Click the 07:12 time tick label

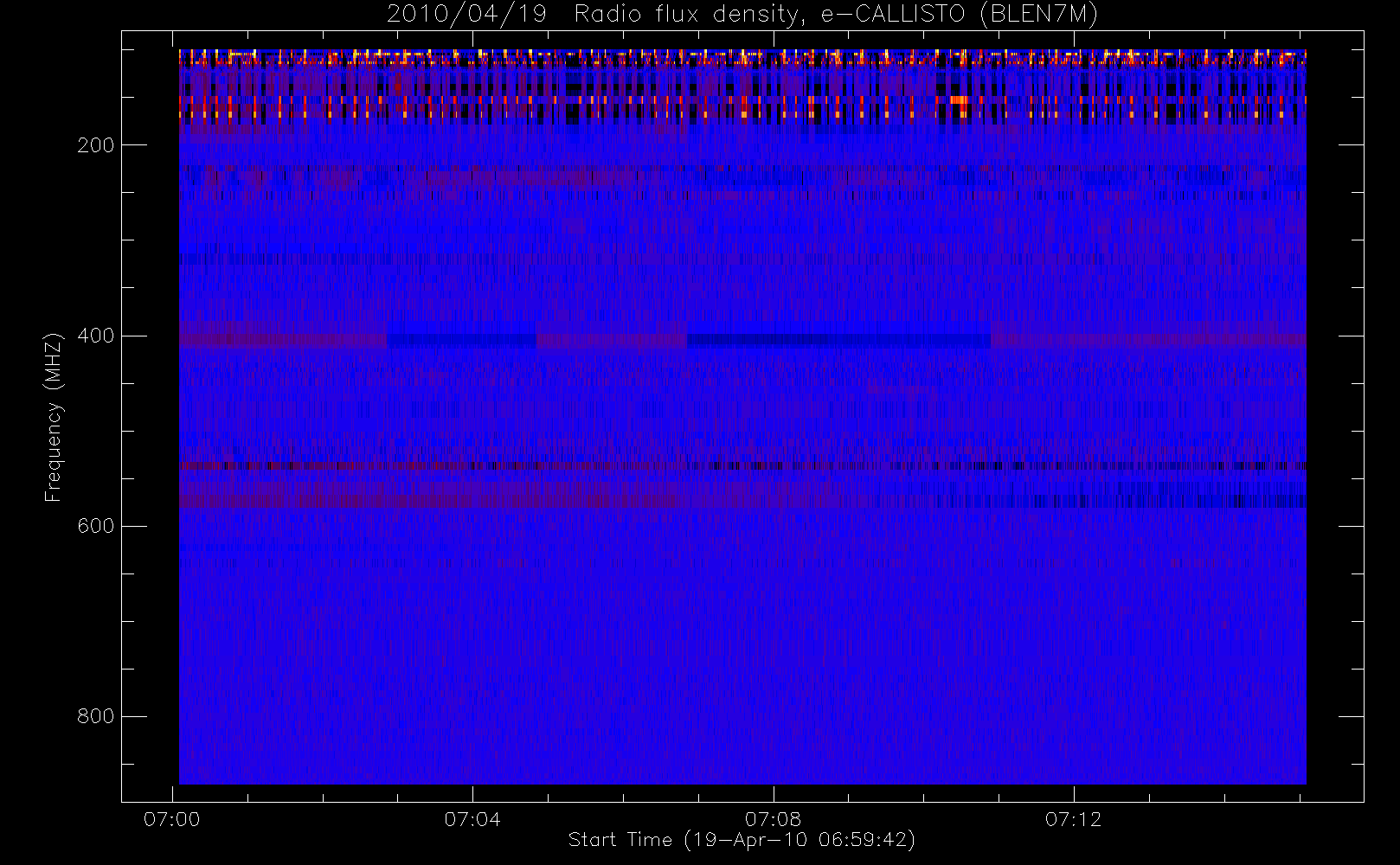[x=1074, y=819]
